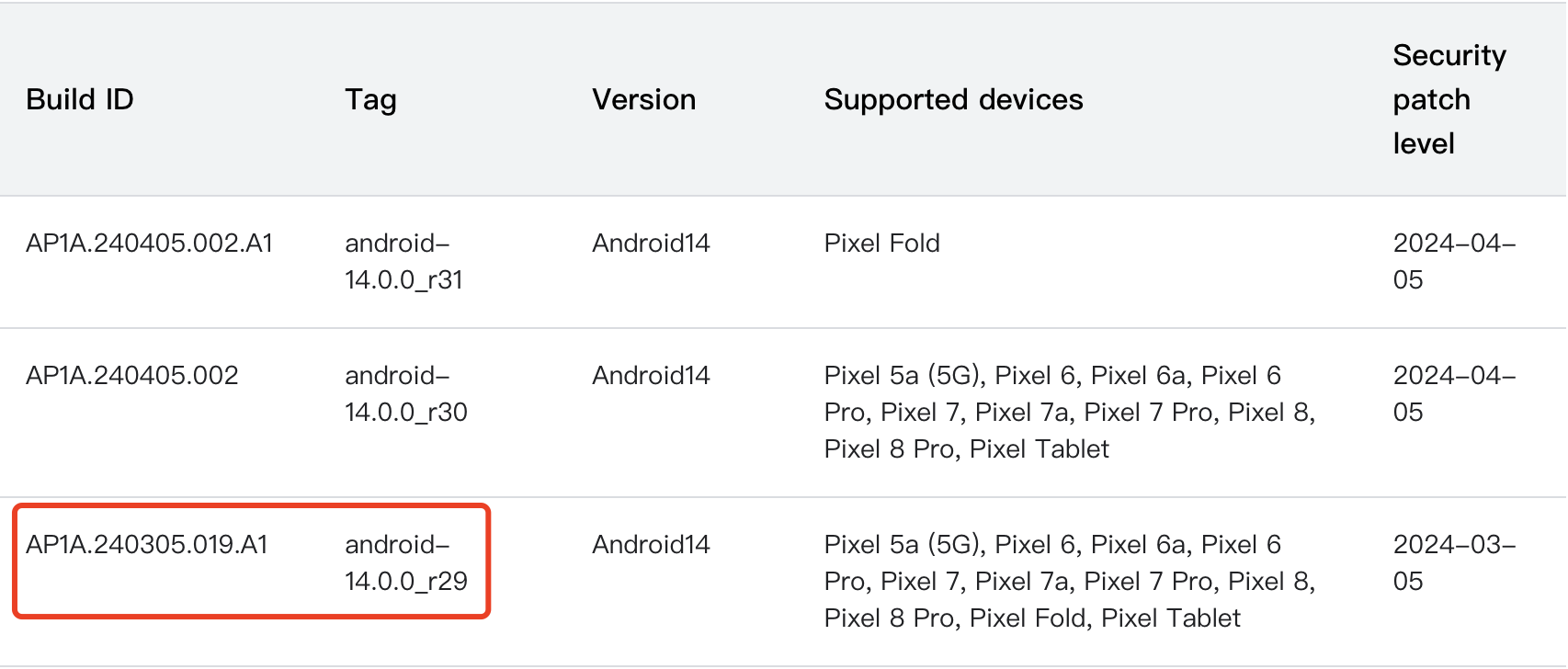
Task: Click the Tag column header
Action: pyautogui.click(x=370, y=99)
